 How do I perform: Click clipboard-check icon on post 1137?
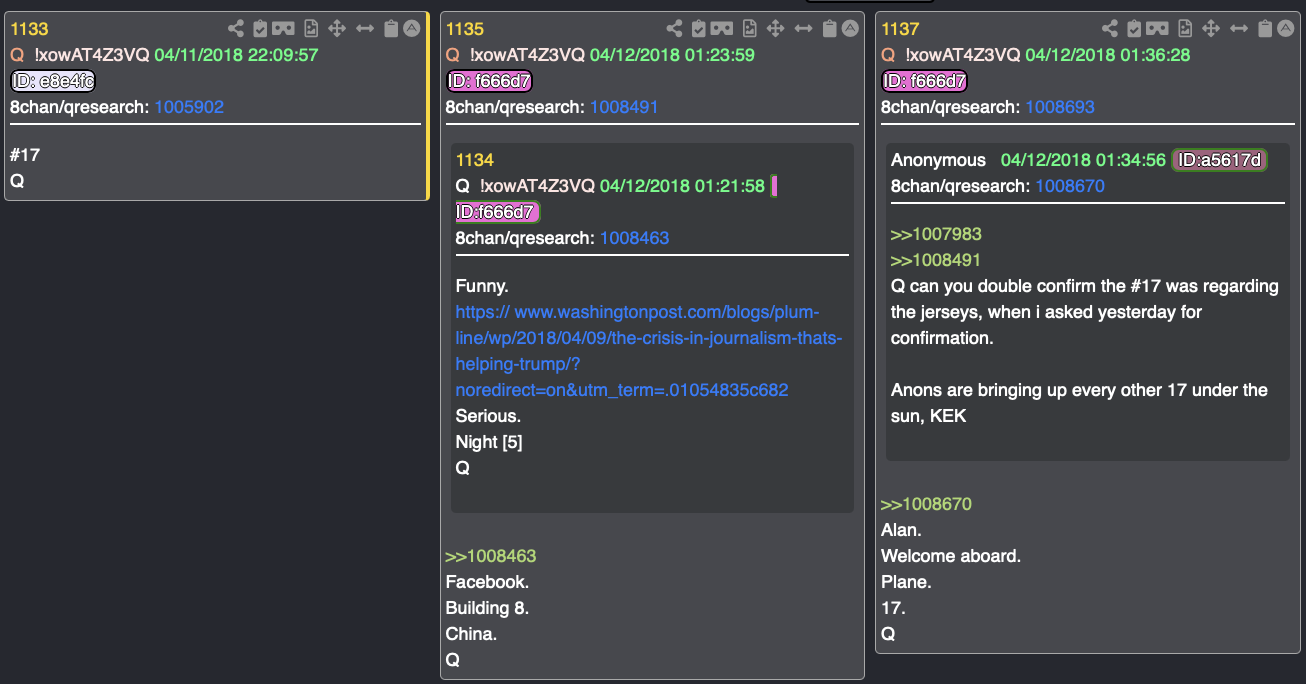point(1133,29)
